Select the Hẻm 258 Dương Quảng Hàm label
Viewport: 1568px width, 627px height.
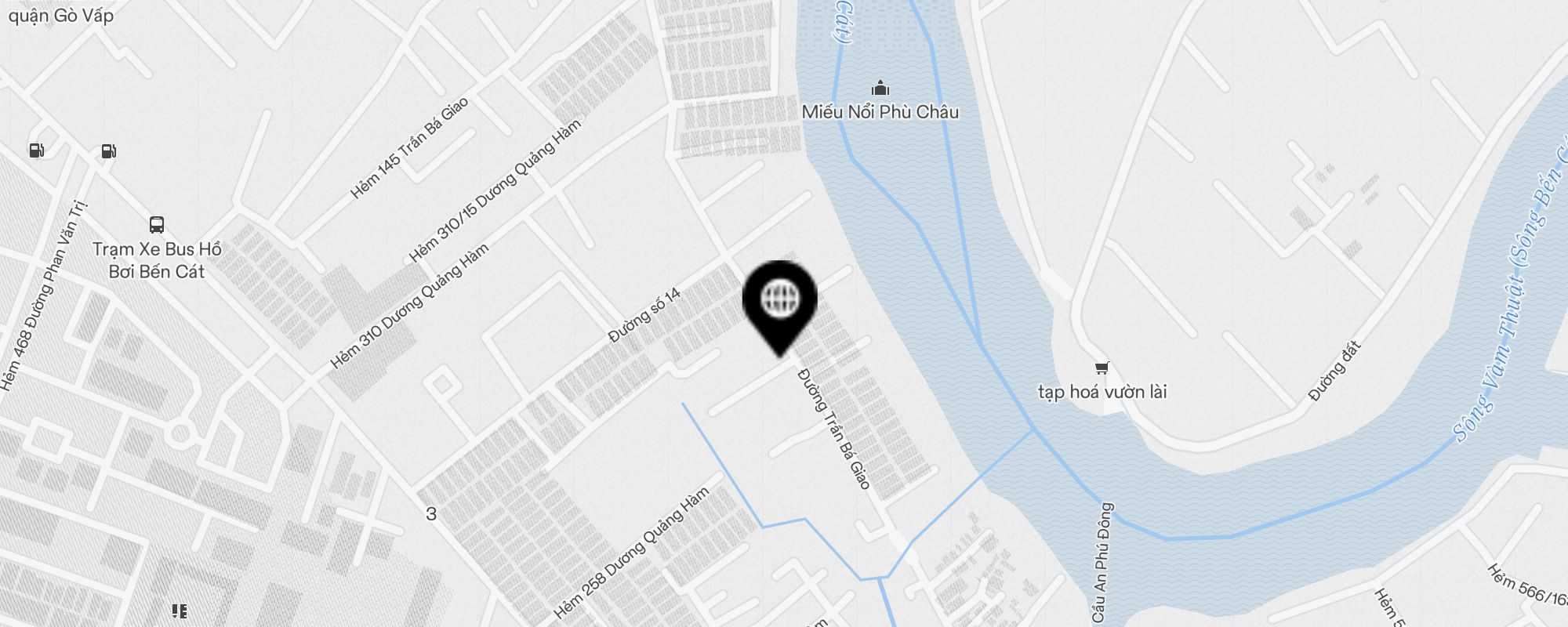(x=631, y=553)
